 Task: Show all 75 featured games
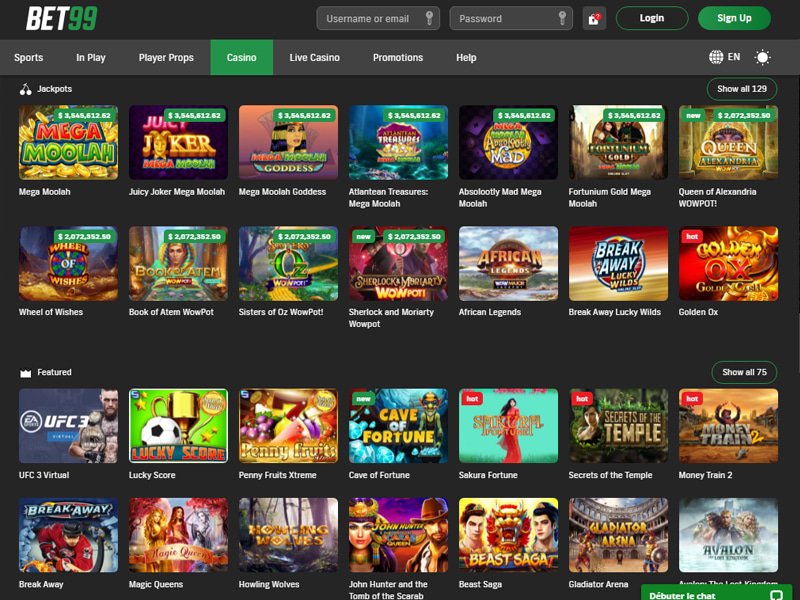(x=744, y=372)
